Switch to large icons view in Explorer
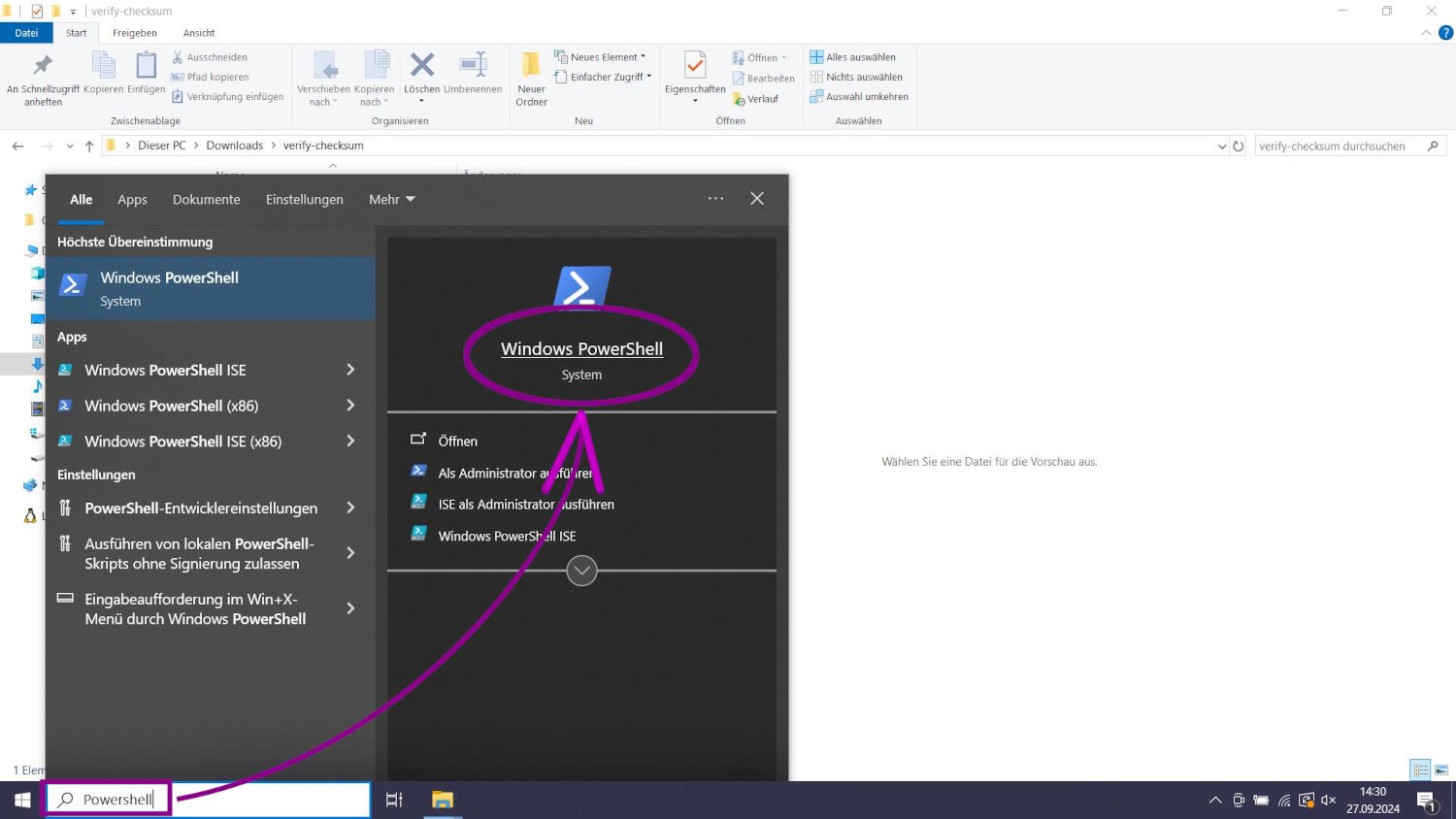 tap(1441, 770)
